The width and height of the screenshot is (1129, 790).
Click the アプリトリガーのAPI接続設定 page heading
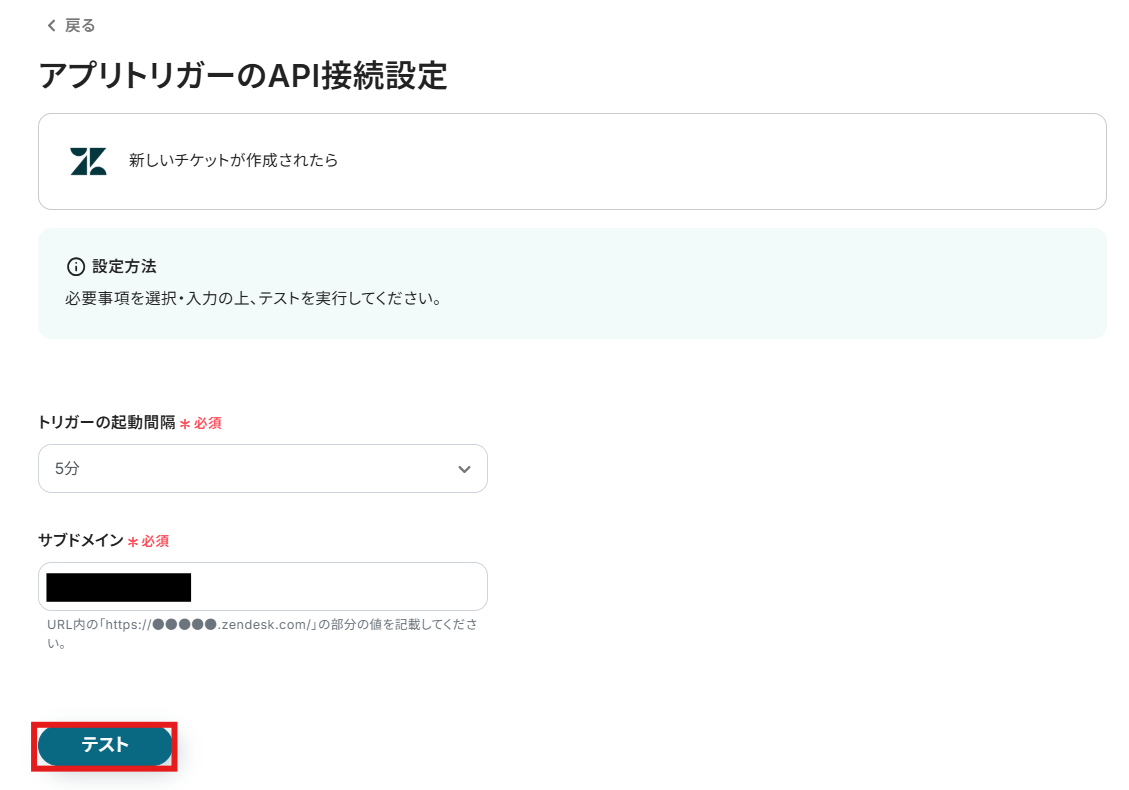[x=242, y=76]
